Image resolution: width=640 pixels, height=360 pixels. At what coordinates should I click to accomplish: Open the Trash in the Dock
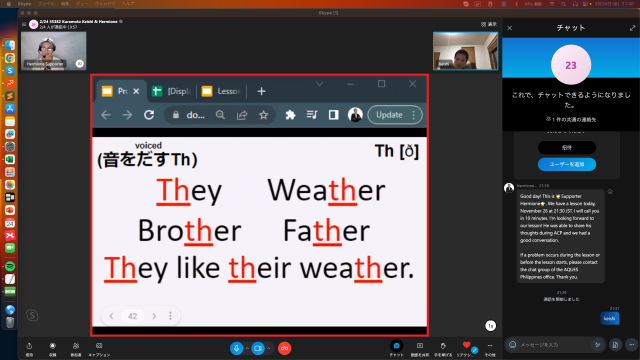pos(10,323)
